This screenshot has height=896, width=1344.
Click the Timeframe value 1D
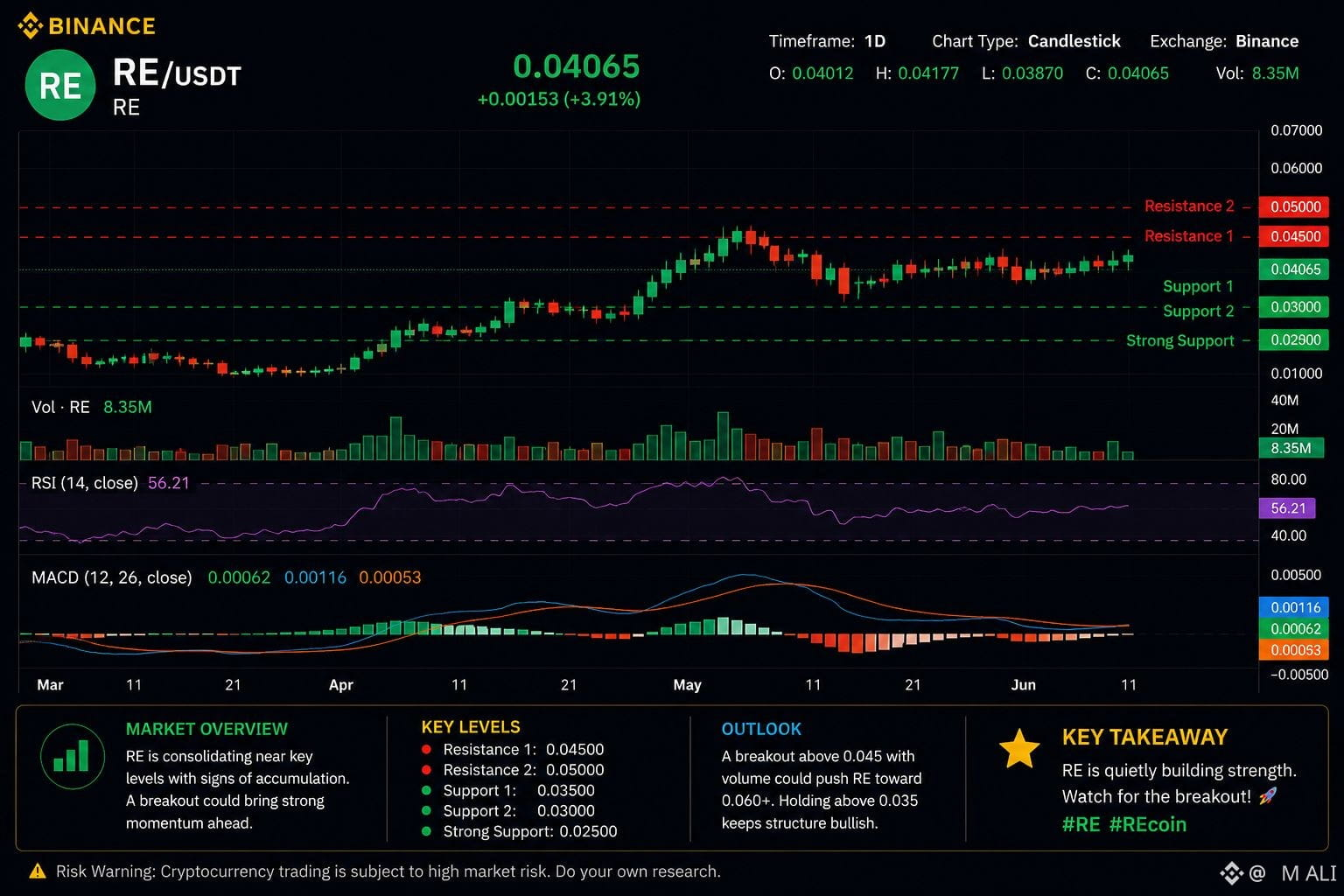click(875, 41)
